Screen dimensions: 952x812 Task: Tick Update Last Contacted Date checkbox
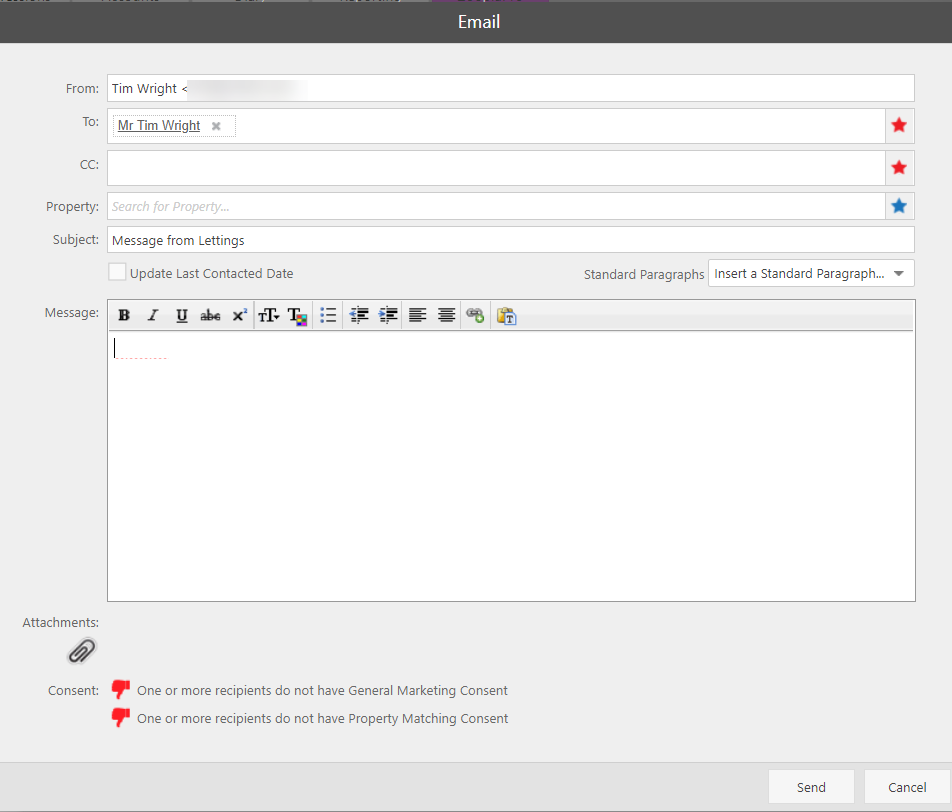(x=117, y=271)
